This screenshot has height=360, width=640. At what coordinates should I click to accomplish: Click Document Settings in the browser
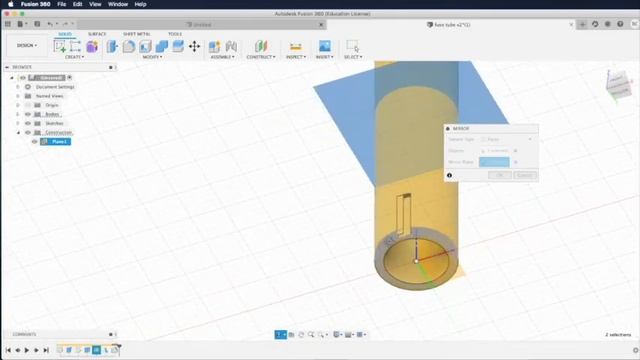tap(55, 87)
